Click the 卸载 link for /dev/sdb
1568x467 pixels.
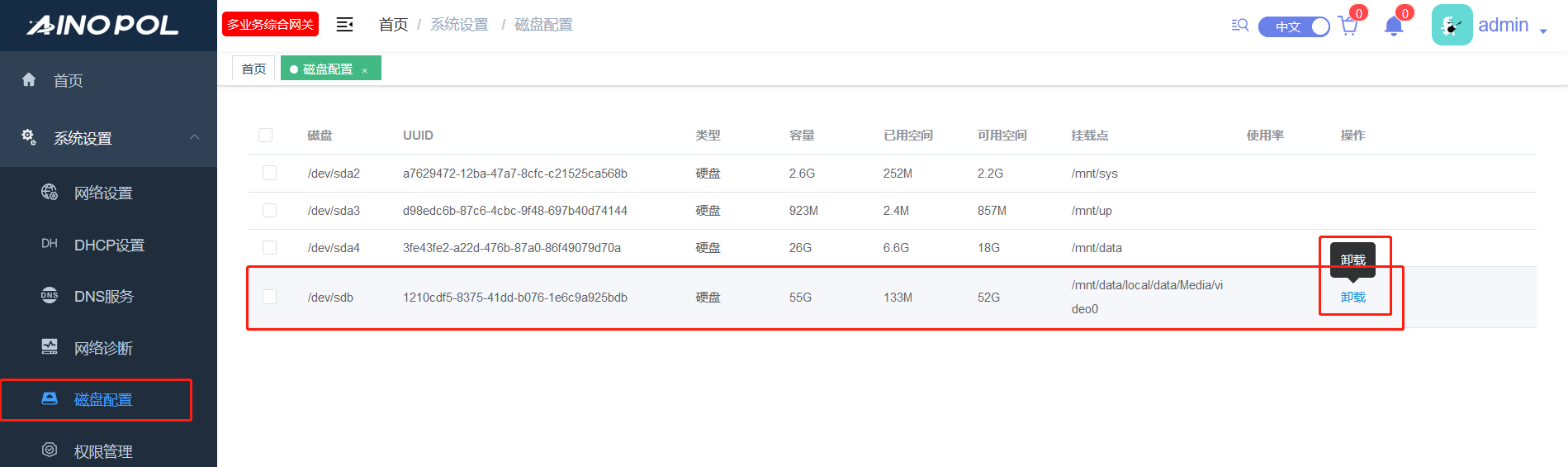[1352, 298]
